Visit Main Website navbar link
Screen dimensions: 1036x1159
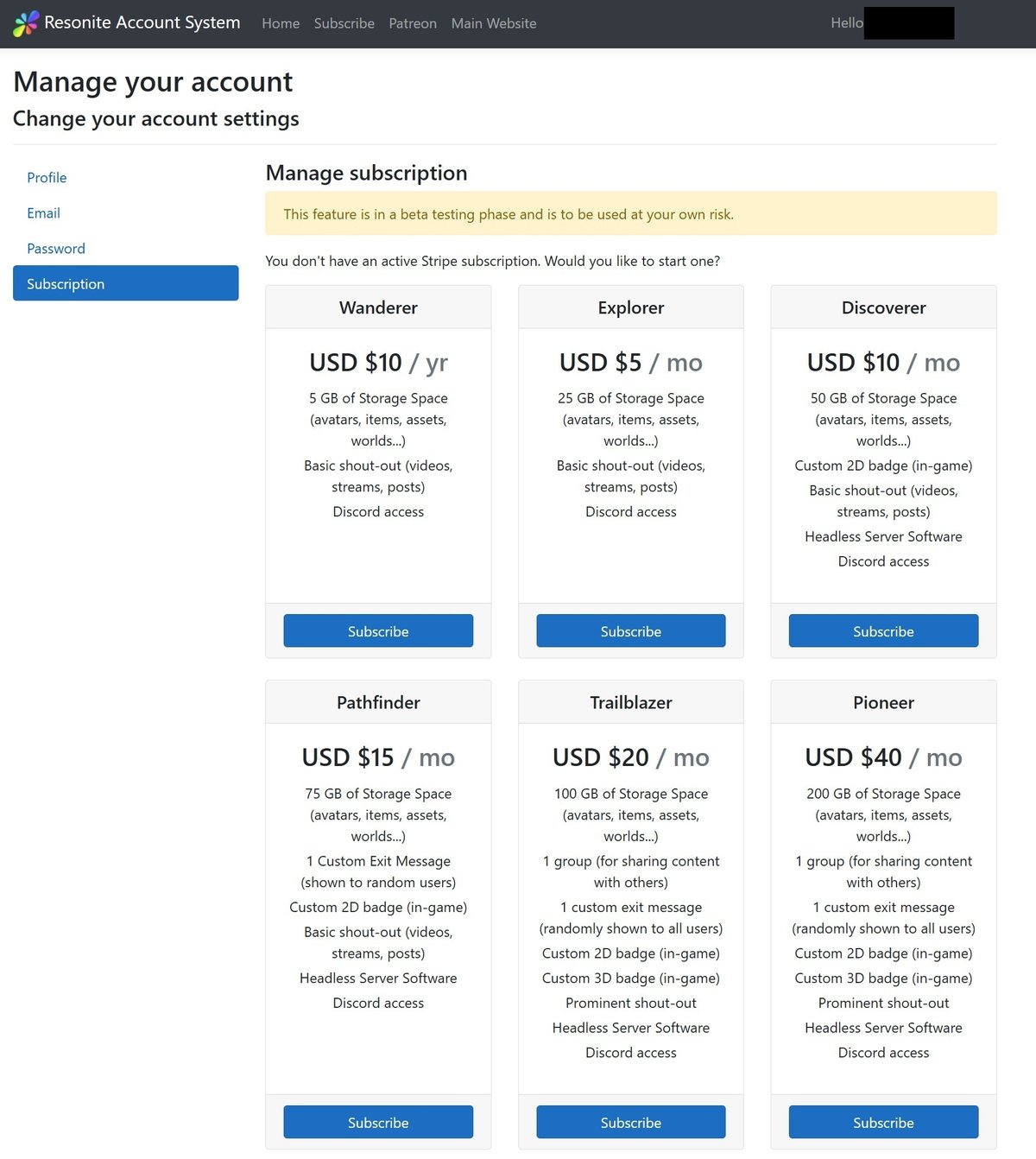point(494,23)
